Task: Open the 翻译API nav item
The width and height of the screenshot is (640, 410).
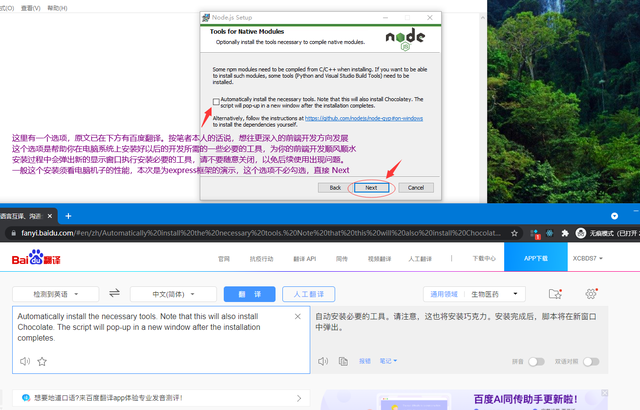Action: [304, 259]
